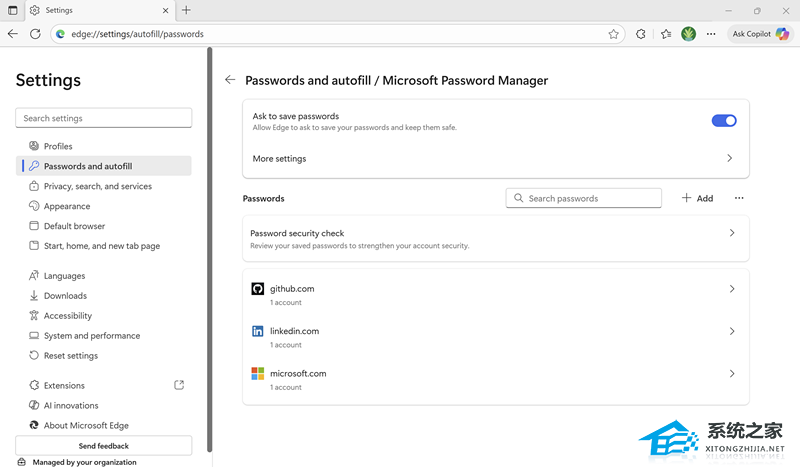The width and height of the screenshot is (800, 467).
Task: Star this page as a favorite
Action: [x=613, y=33]
